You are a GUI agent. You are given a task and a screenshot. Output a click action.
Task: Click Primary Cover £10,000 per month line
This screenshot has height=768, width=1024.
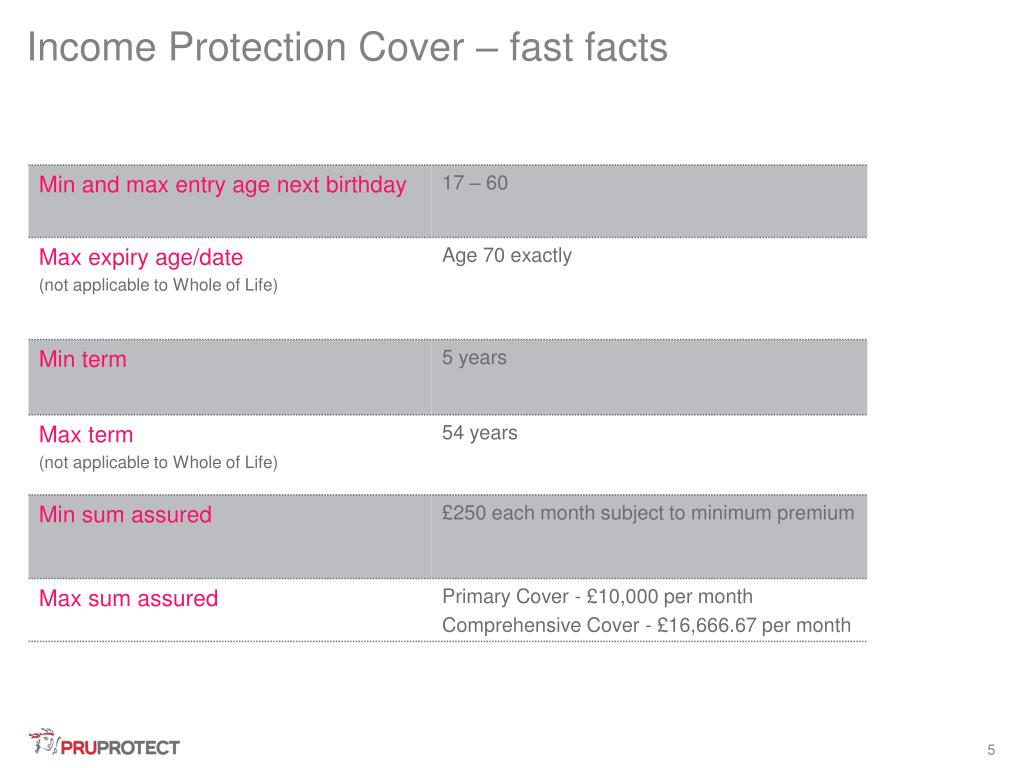click(598, 596)
